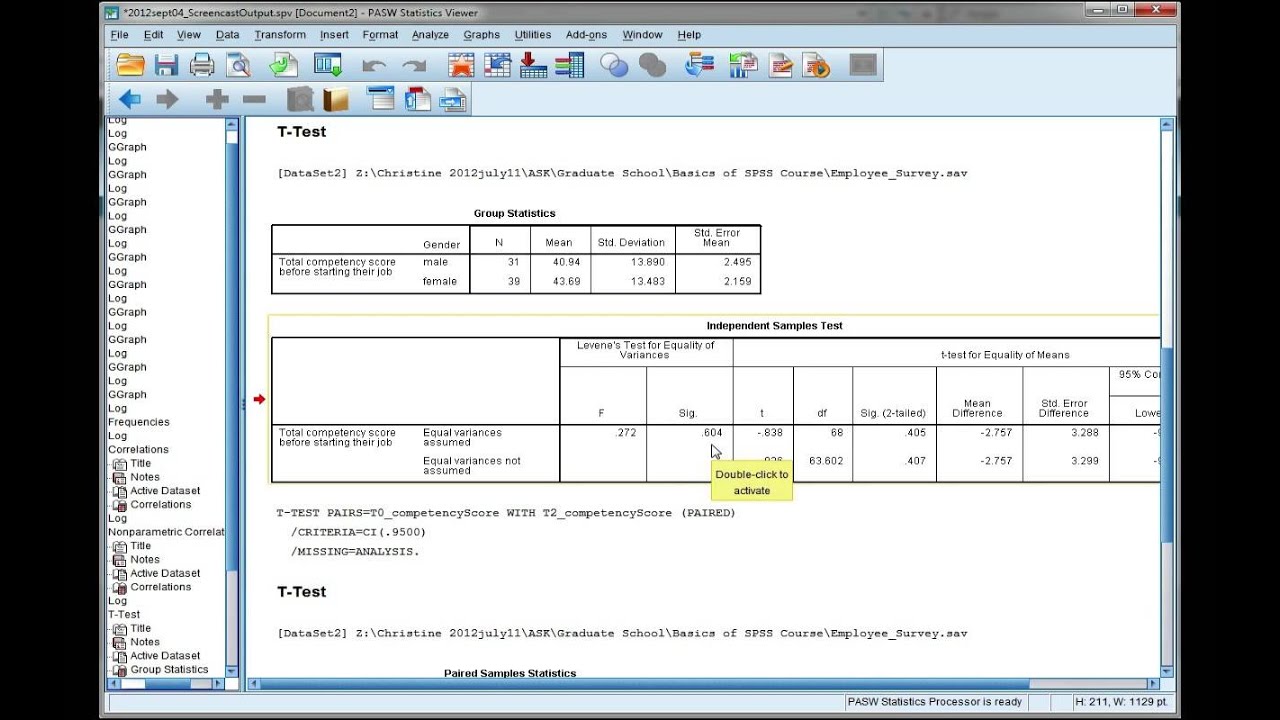
Task: Click the output pane horizontal scrollbar left arrow
Action: tap(253, 684)
